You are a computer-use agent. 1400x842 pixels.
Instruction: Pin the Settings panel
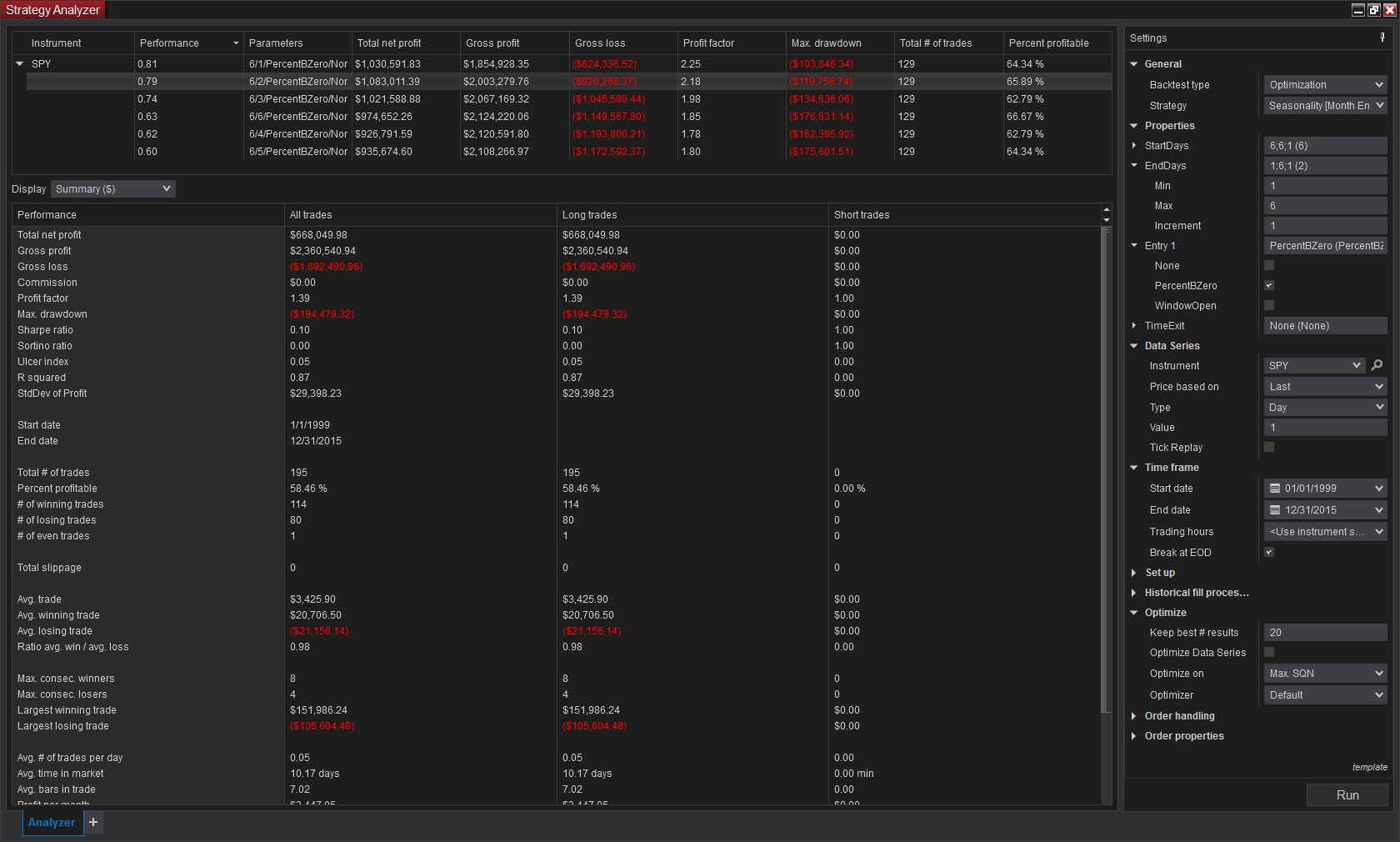pyautogui.click(x=1383, y=38)
